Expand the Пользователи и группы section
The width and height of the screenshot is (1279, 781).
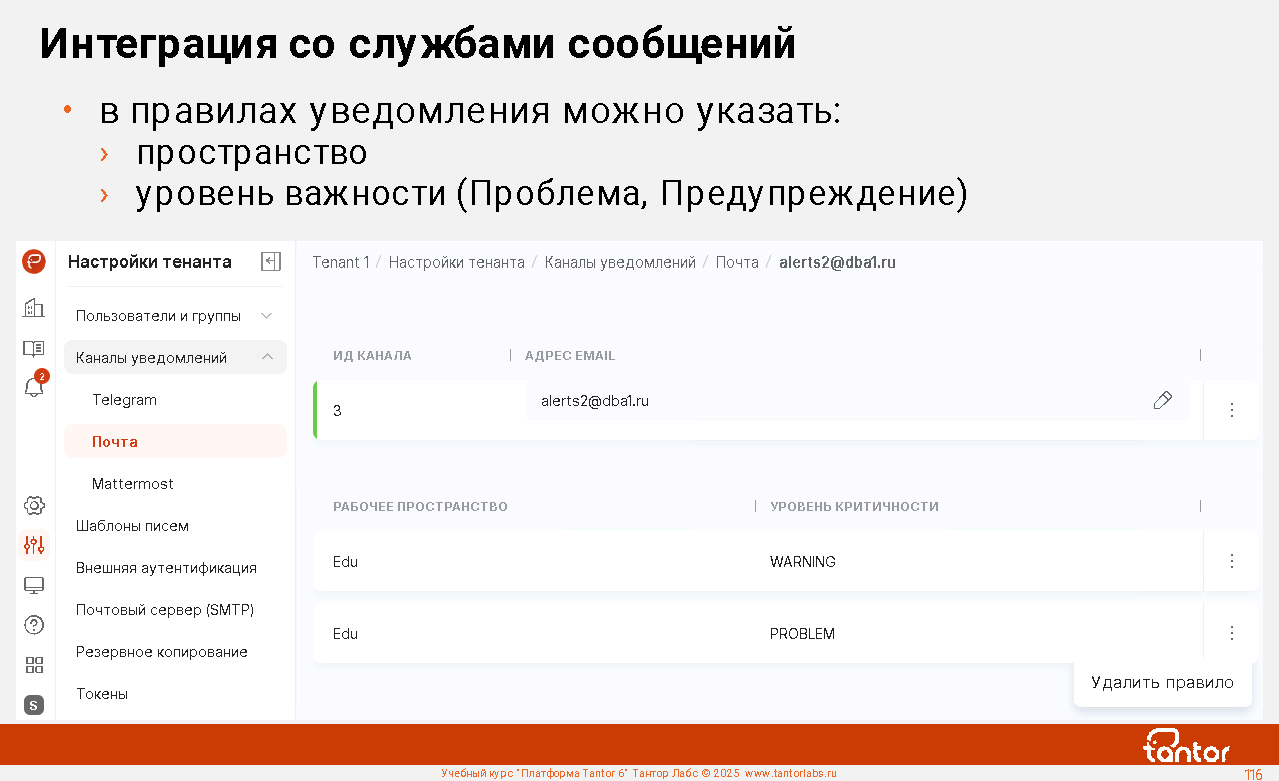click(266, 316)
